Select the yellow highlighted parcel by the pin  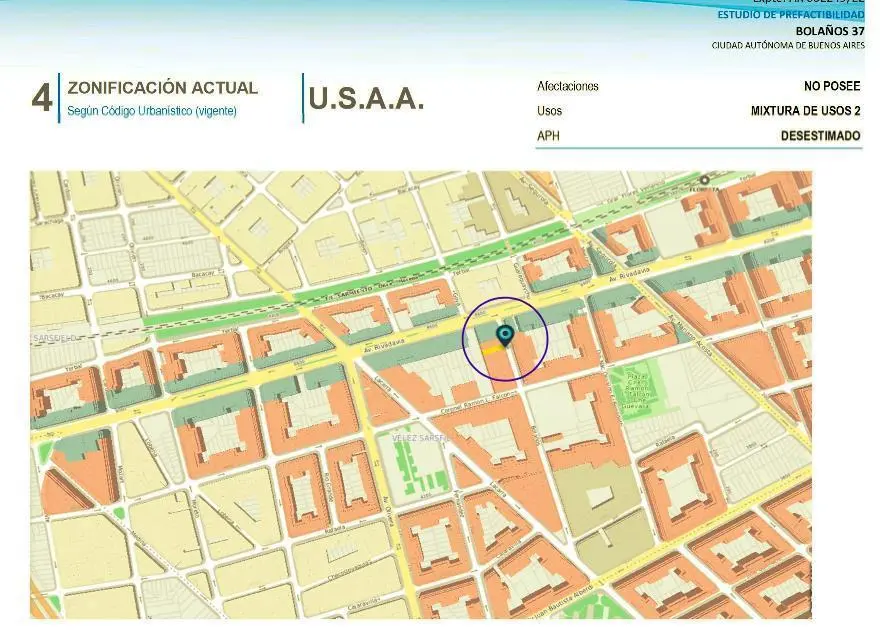pyautogui.click(x=492, y=350)
